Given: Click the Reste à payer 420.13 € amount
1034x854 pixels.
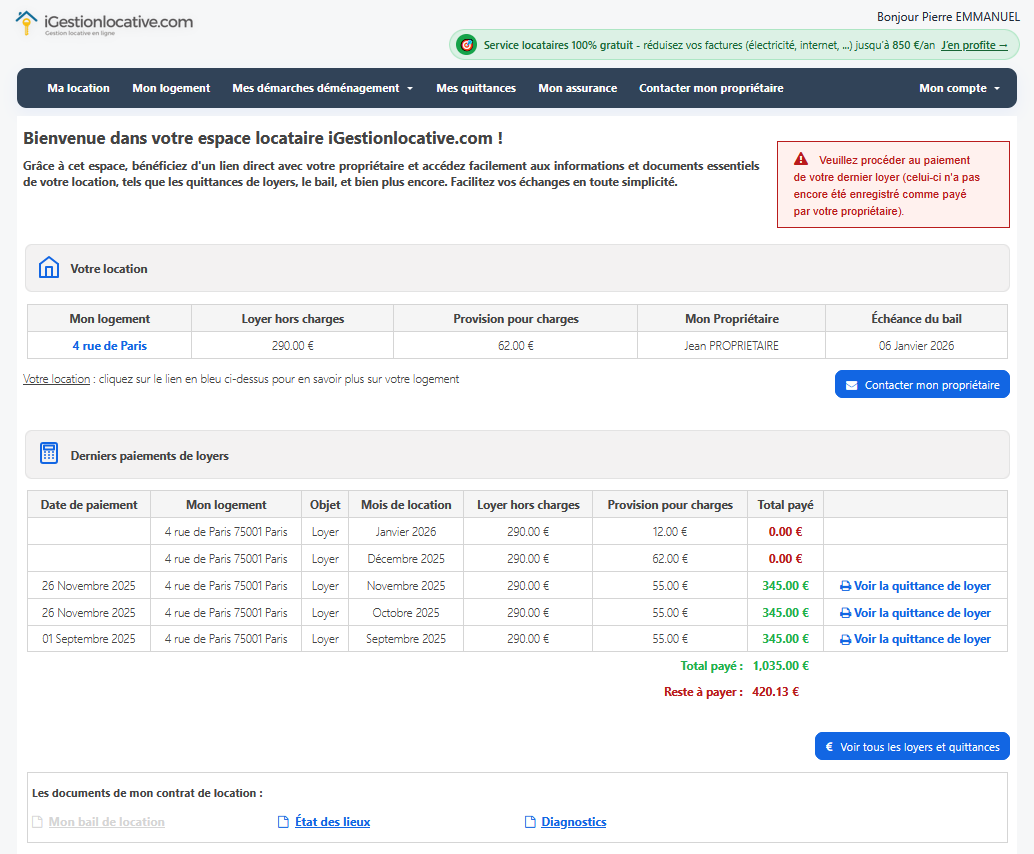Looking at the screenshot, I should (x=776, y=692).
